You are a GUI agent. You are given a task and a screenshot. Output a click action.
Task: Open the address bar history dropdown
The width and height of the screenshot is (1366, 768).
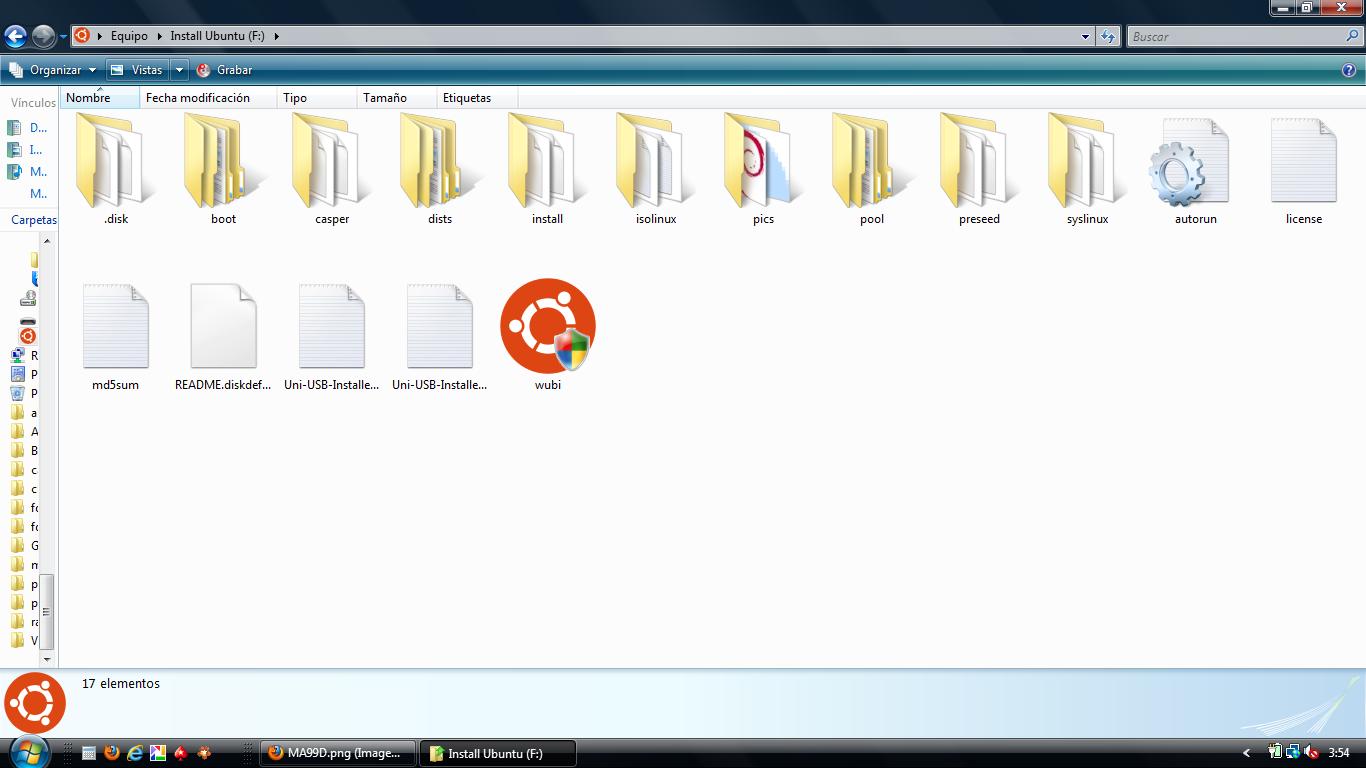[x=1085, y=36]
